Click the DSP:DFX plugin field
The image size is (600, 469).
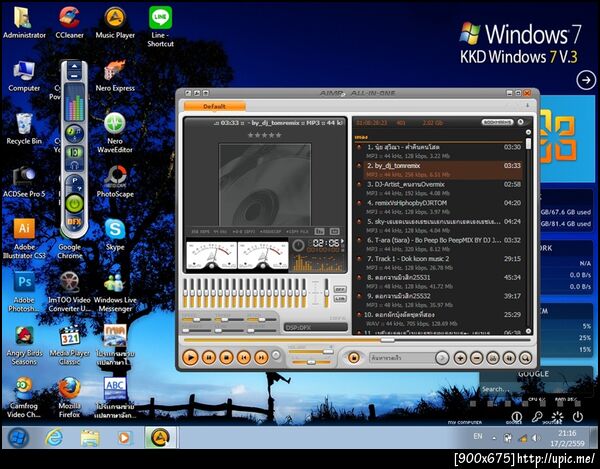click(316, 327)
